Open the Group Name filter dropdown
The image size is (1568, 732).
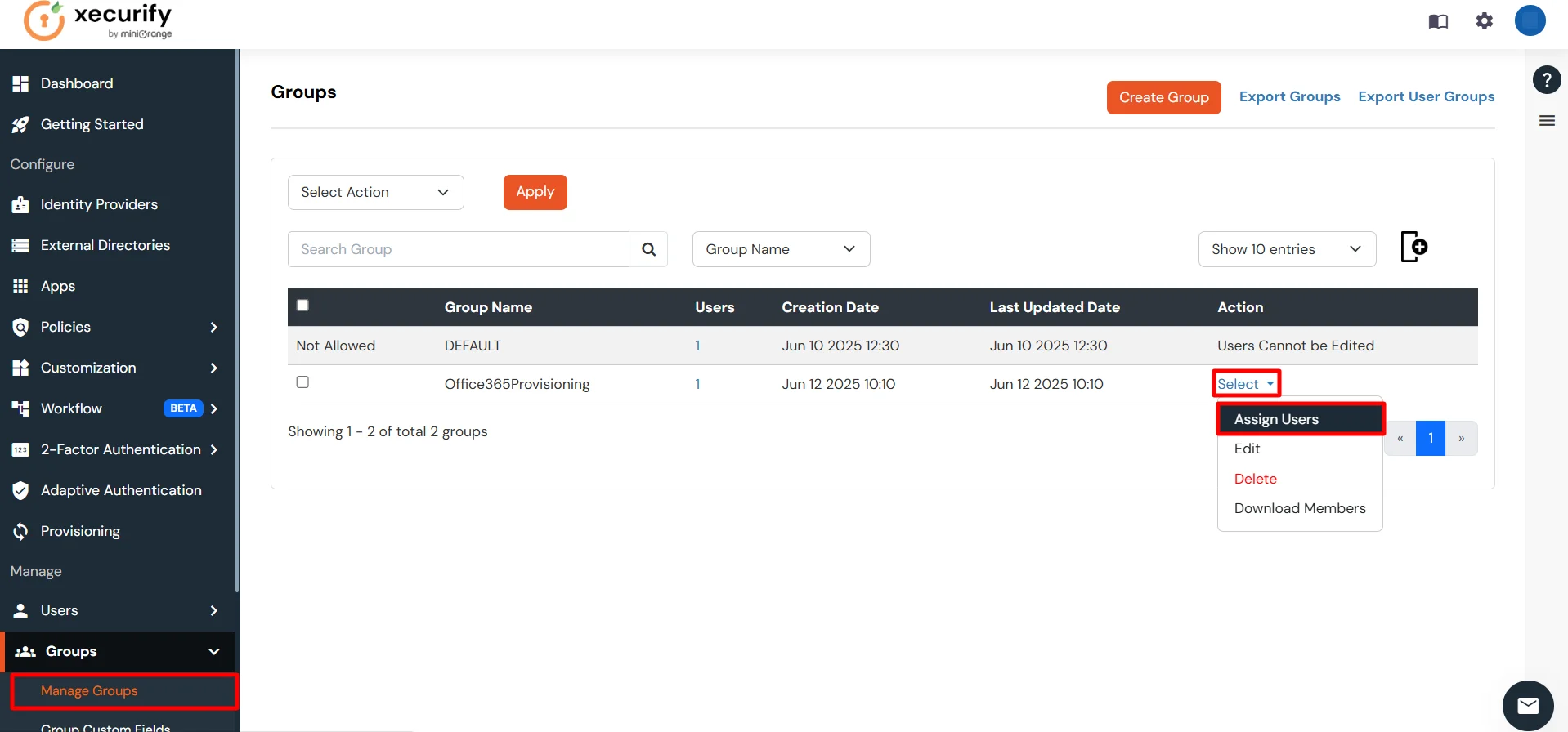782,249
